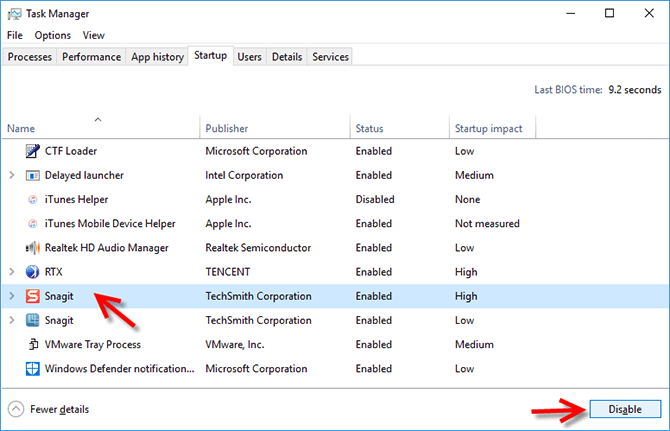Click the 9.2 seconds BIOS time value
The width and height of the screenshot is (670, 431).
tap(635, 90)
